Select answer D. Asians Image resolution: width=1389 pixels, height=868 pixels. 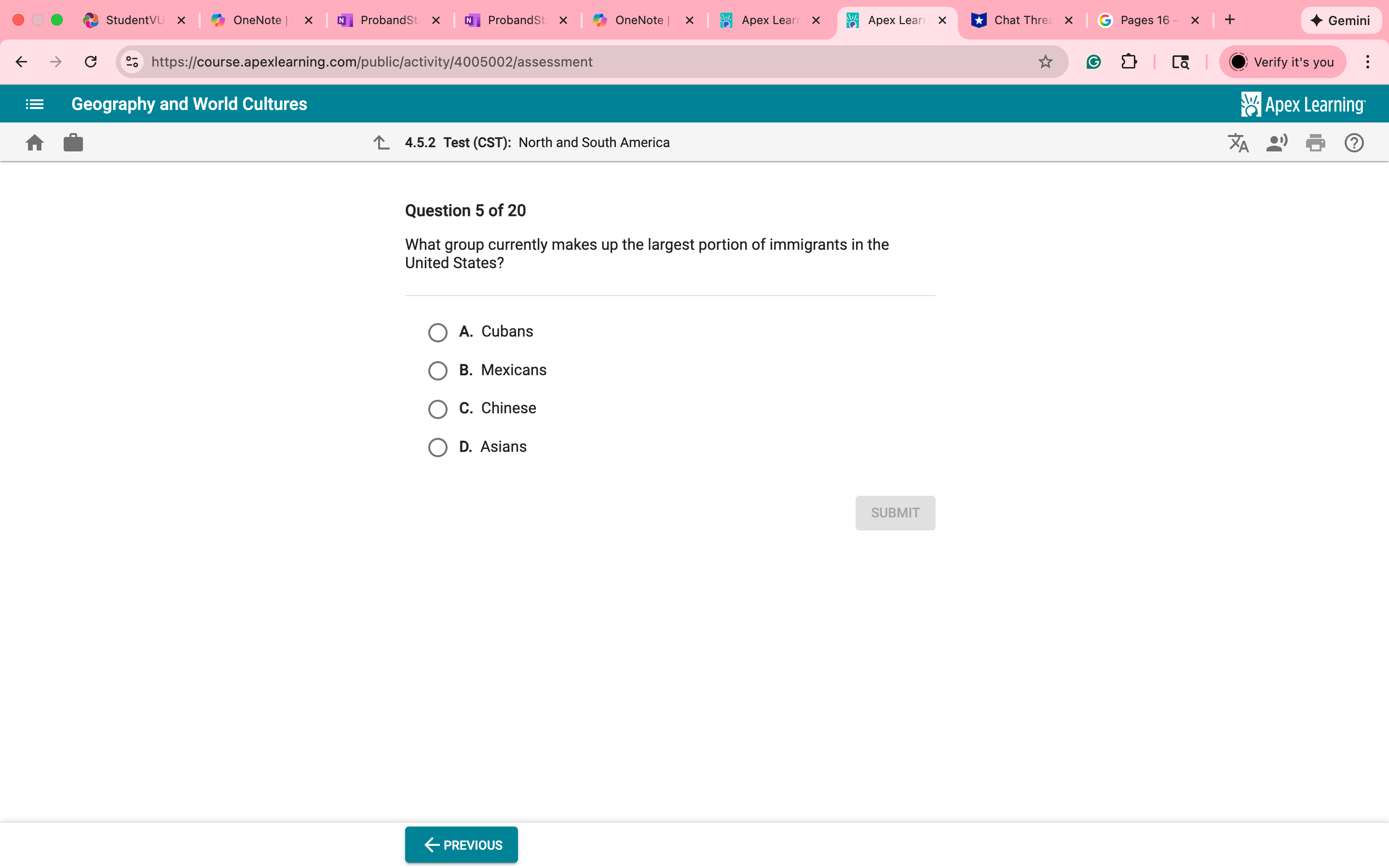click(438, 447)
